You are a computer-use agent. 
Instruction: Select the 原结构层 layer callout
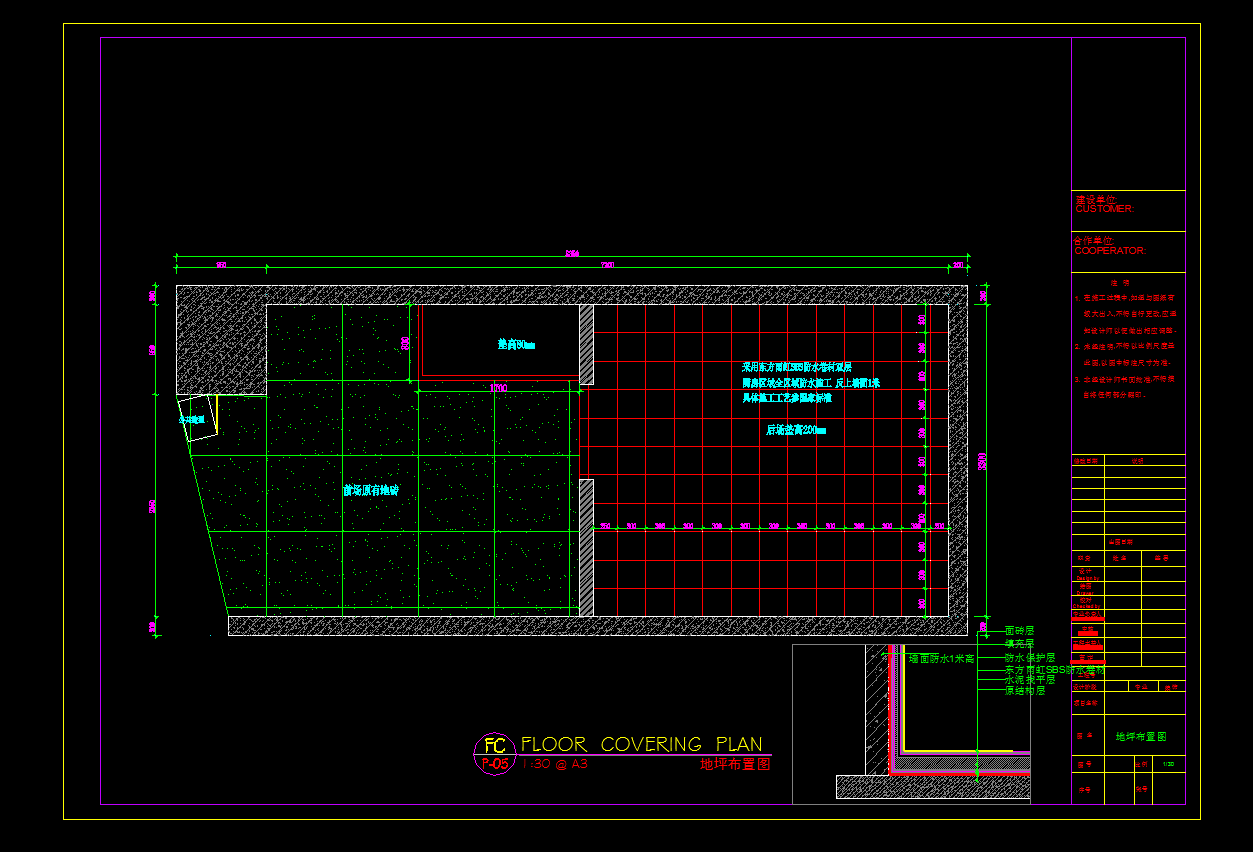[1024, 691]
